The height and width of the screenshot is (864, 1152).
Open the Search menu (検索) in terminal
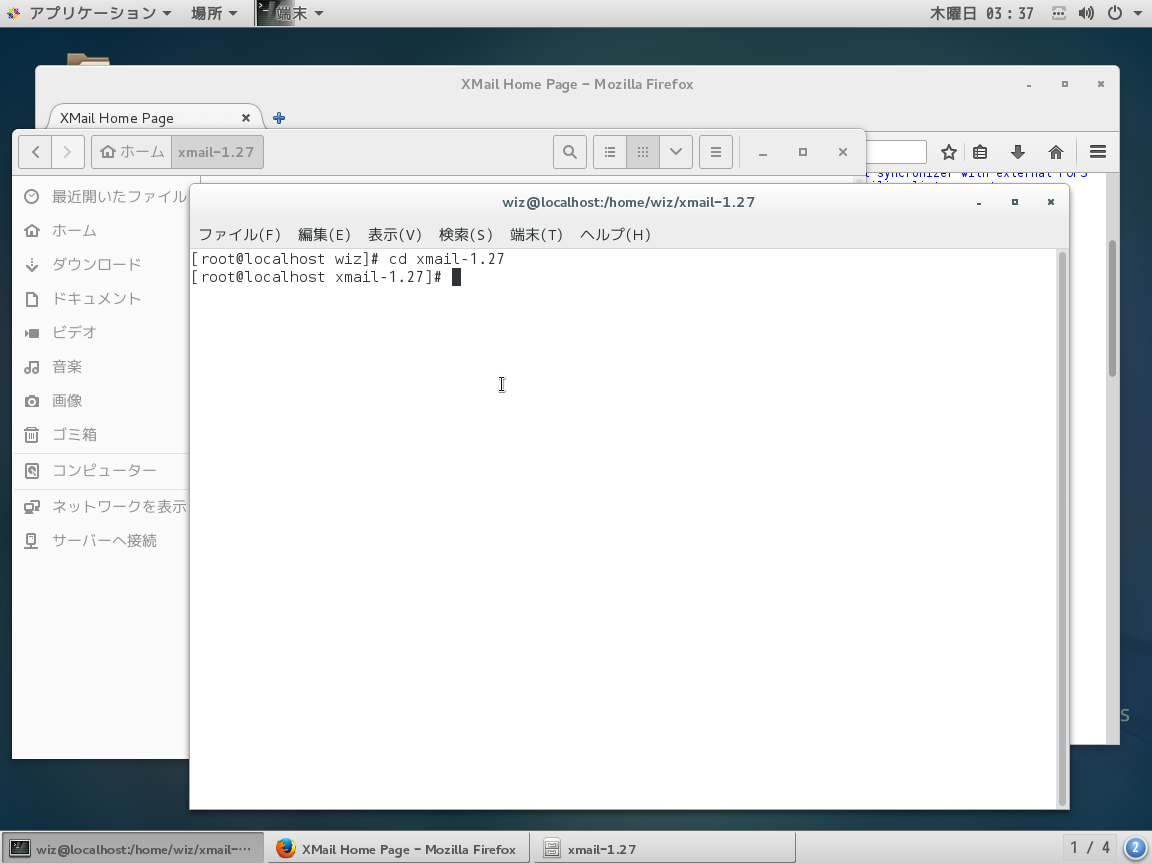465,234
